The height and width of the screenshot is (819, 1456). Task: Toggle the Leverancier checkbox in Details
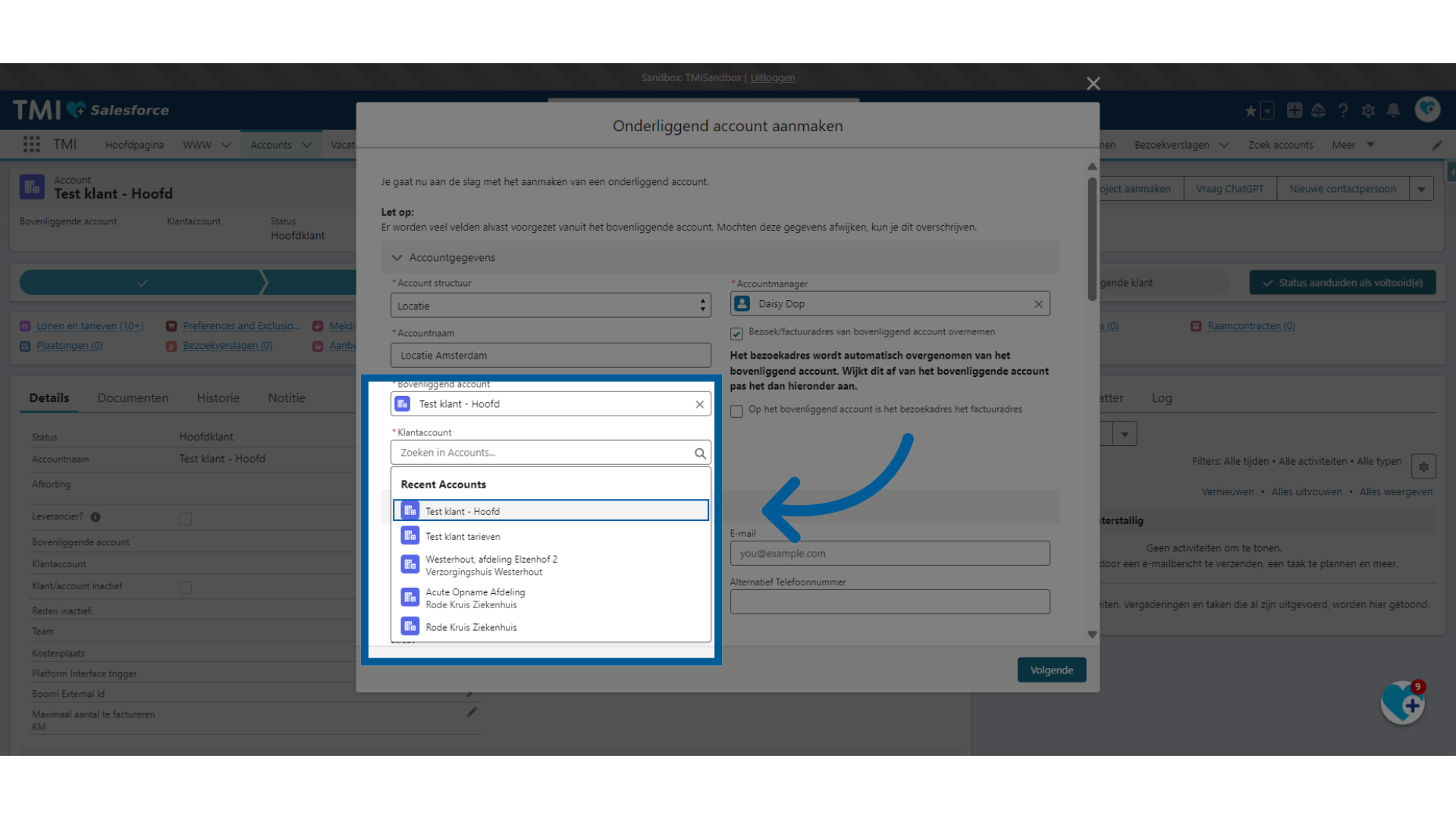[185, 519]
